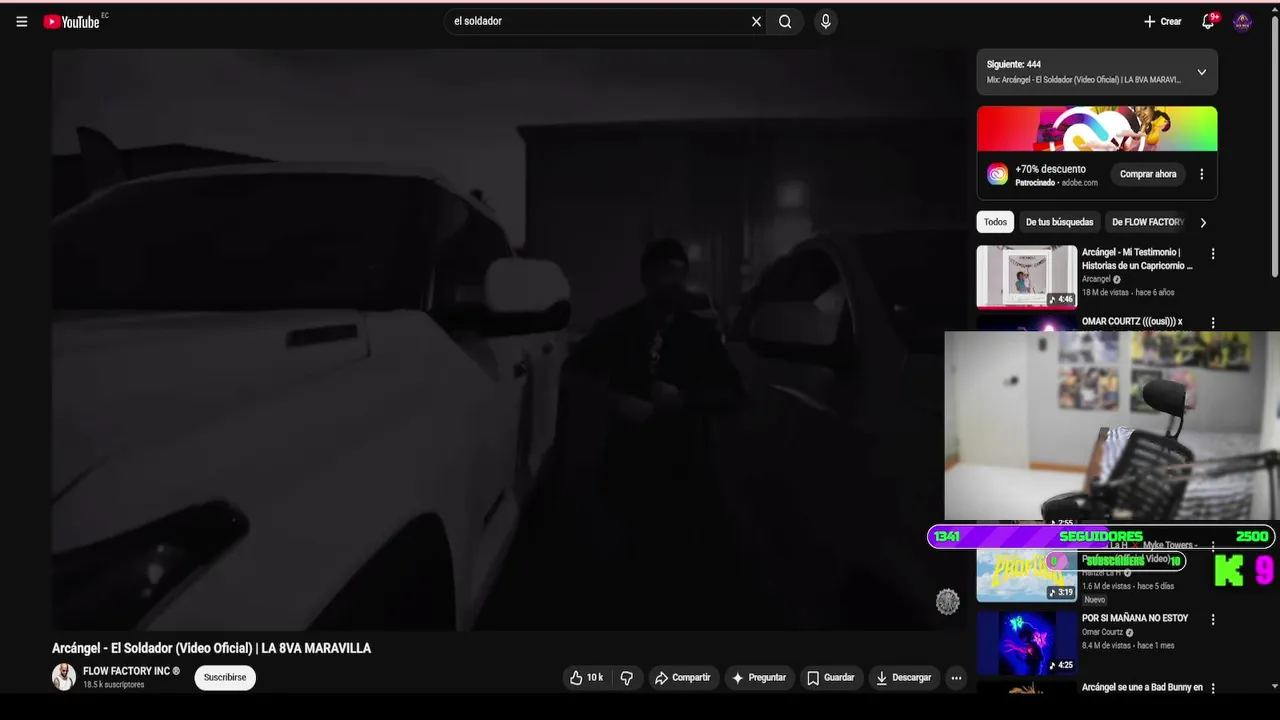Like the video with 10 k thumbs up
Image resolution: width=1280 pixels, height=720 pixels.
(586, 678)
